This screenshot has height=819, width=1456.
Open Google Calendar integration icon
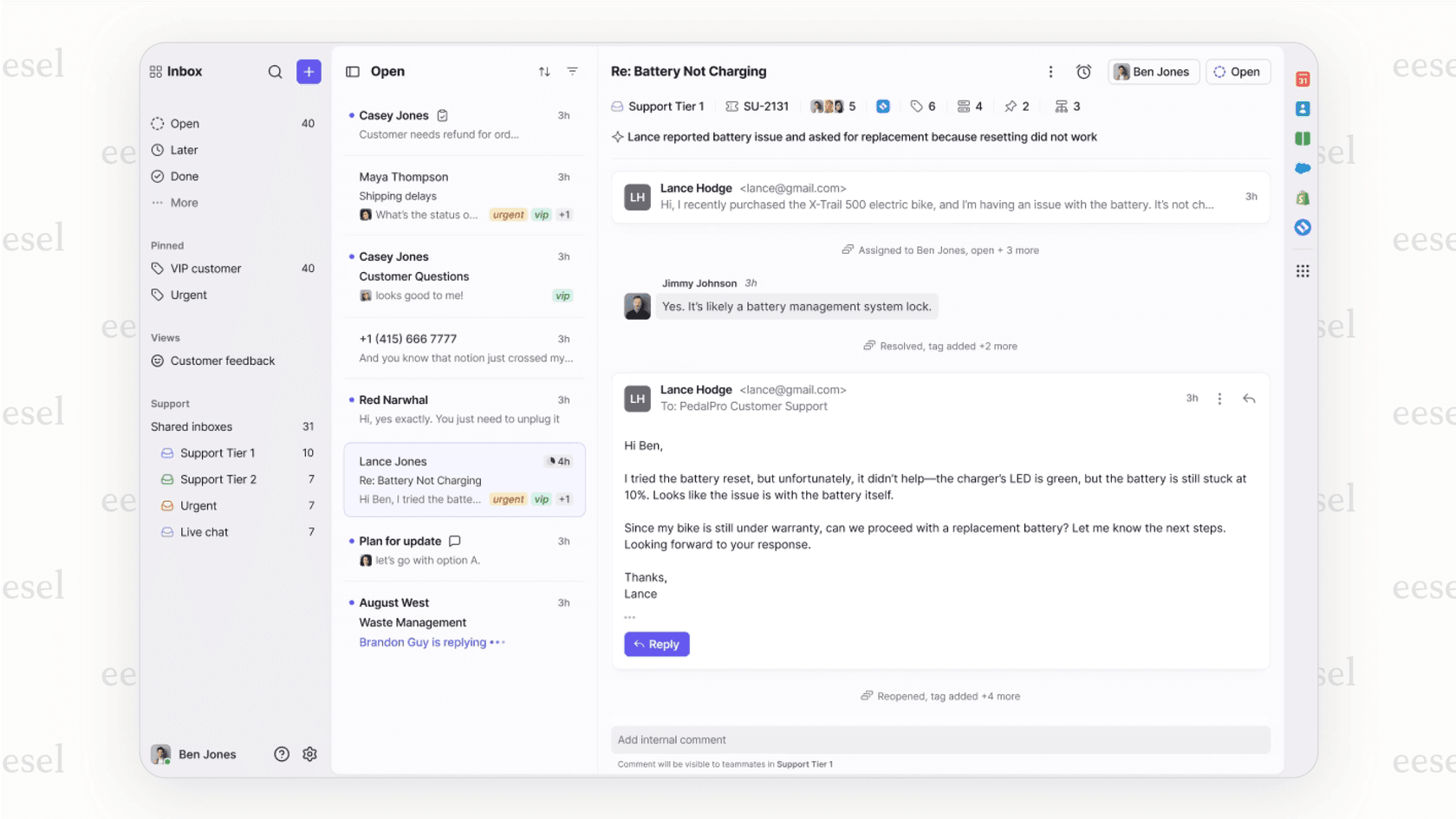(x=1303, y=80)
